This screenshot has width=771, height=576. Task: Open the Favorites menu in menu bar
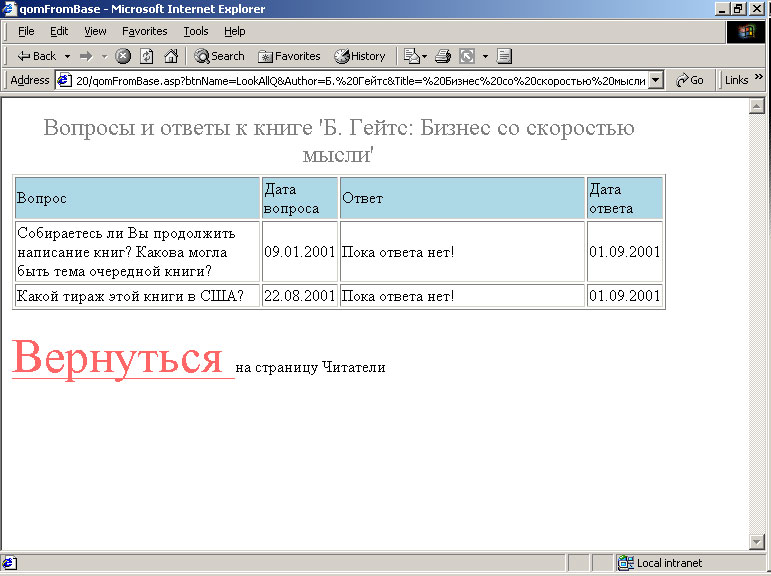[145, 31]
